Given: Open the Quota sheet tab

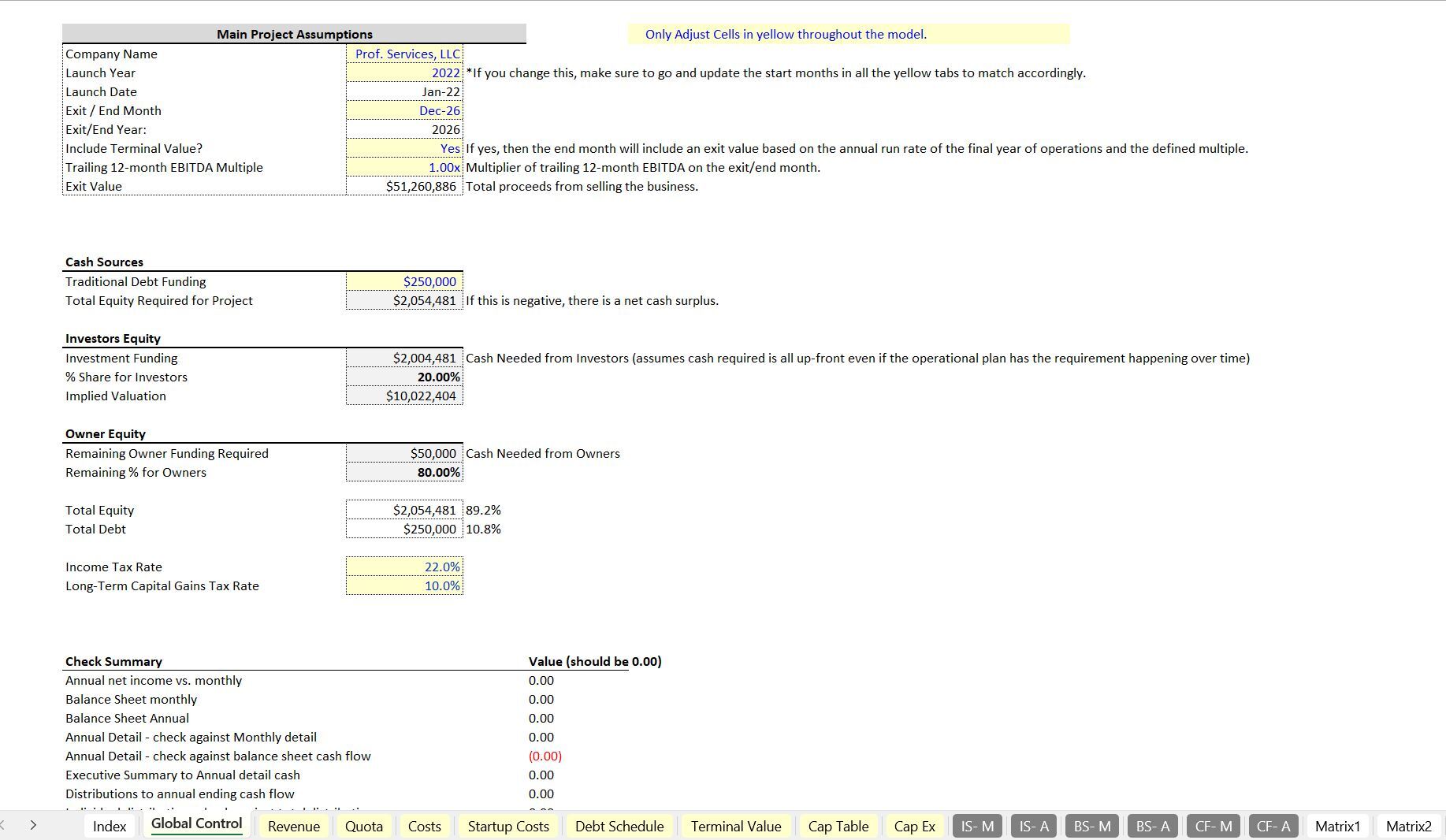Looking at the screenshot, I should pyautogui.click(x=364, y=826).
